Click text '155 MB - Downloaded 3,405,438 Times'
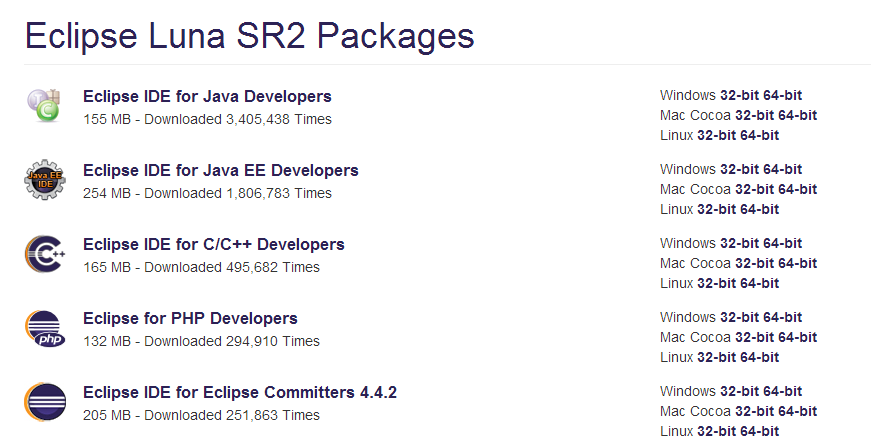Viewport: 871px width, 445px height. 207,119
